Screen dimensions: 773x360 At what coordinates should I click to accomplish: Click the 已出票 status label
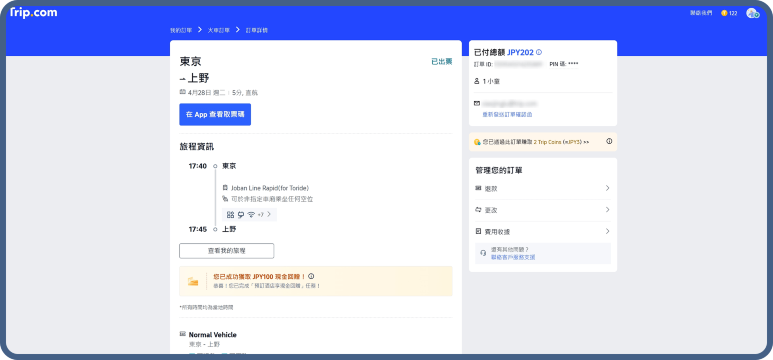point(441,62)
